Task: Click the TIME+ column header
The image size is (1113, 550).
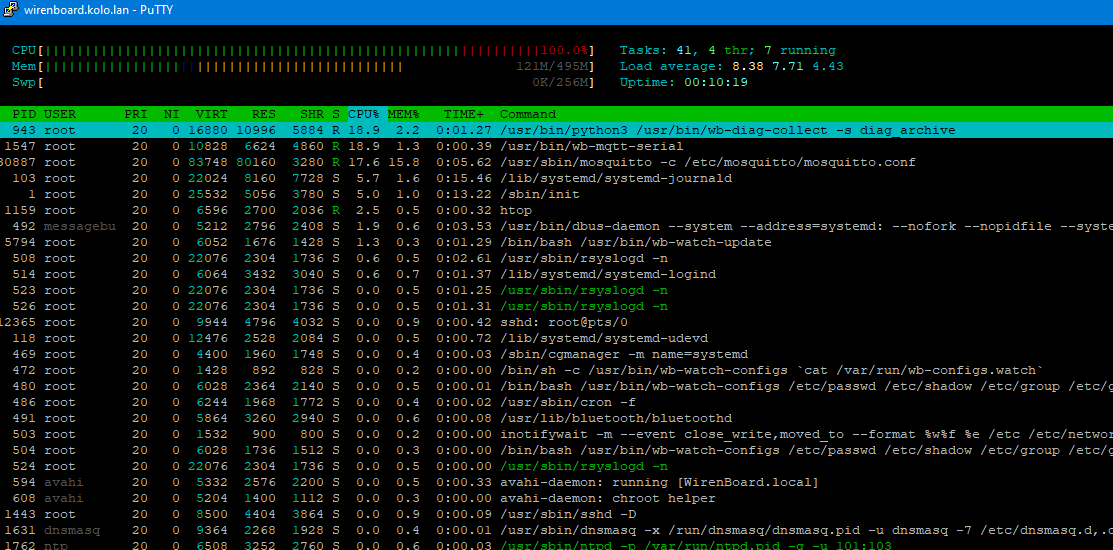Action: 463,114
